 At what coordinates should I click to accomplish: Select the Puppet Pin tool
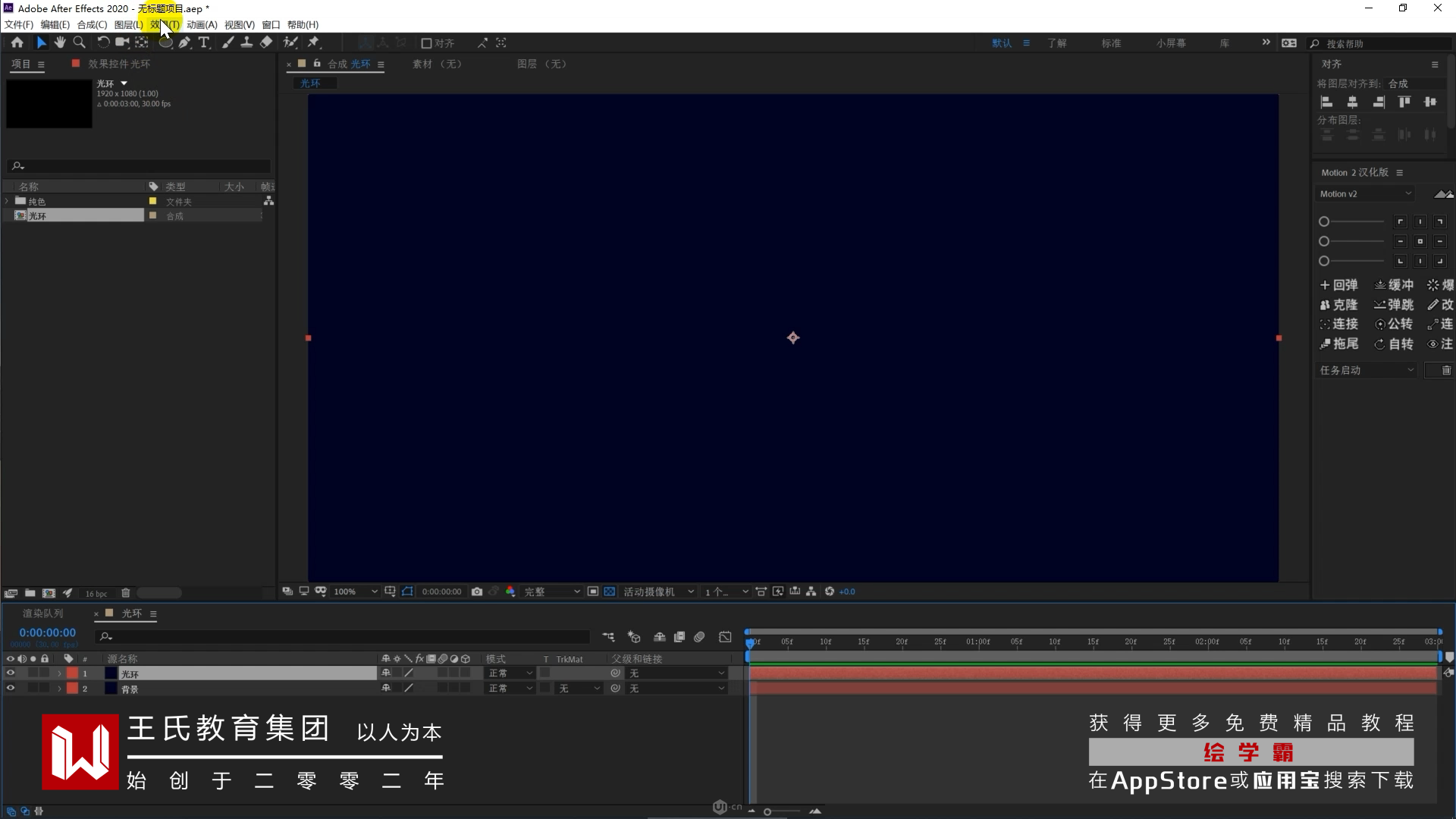pos(313,42)
